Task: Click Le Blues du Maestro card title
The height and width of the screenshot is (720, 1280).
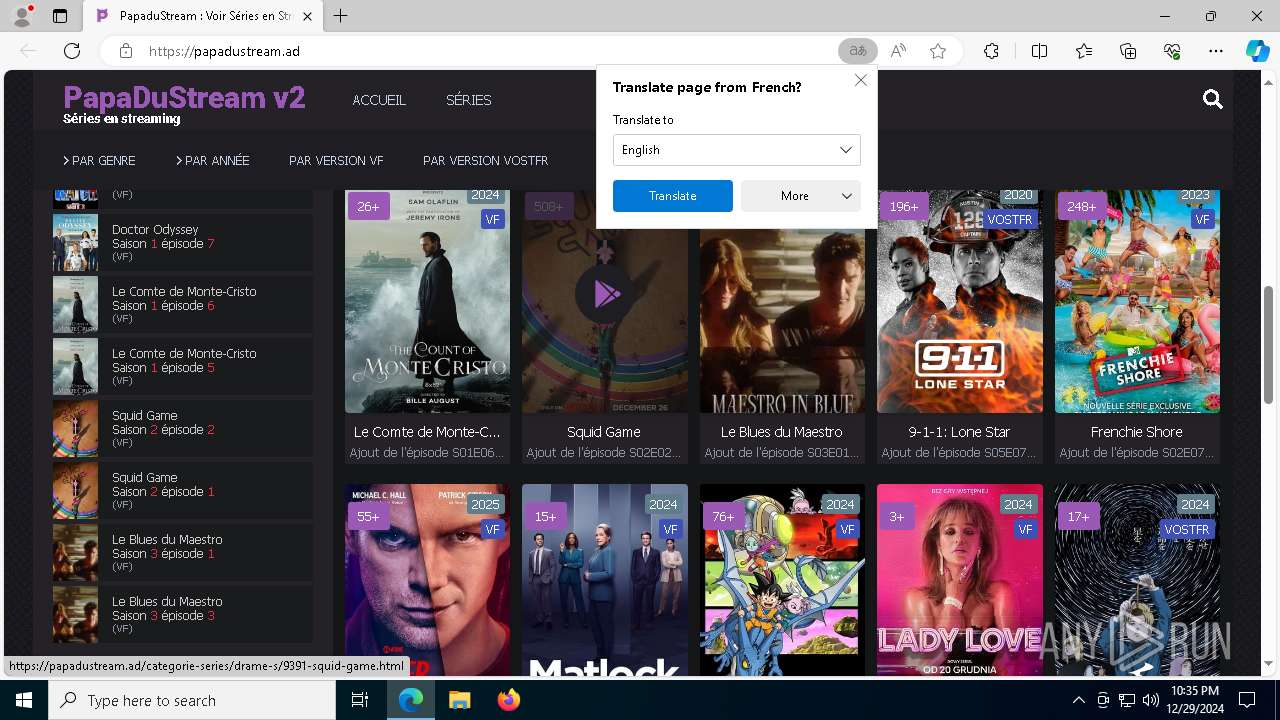Action: (782, 432)
